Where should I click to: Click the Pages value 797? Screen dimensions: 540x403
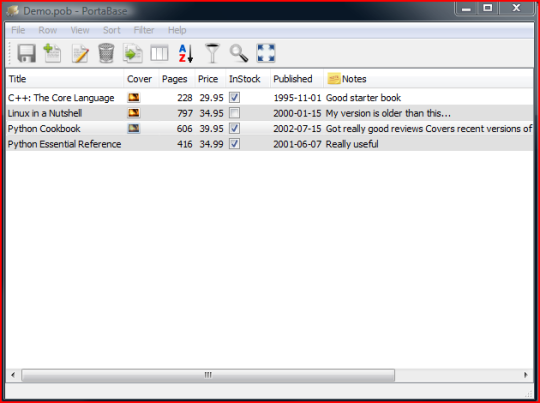[185, 113]
